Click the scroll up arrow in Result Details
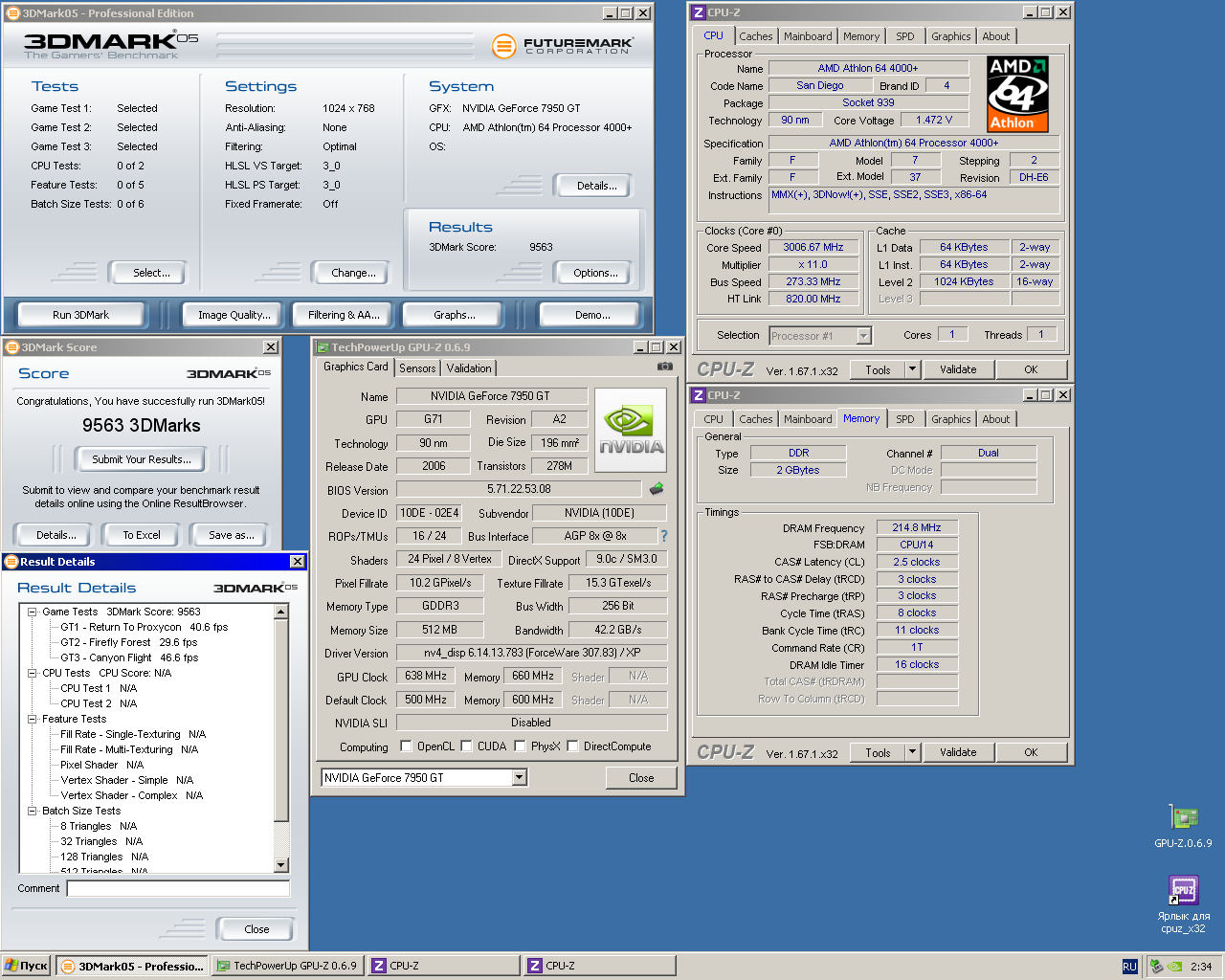The image size is (1225, 980). (281, 612)
